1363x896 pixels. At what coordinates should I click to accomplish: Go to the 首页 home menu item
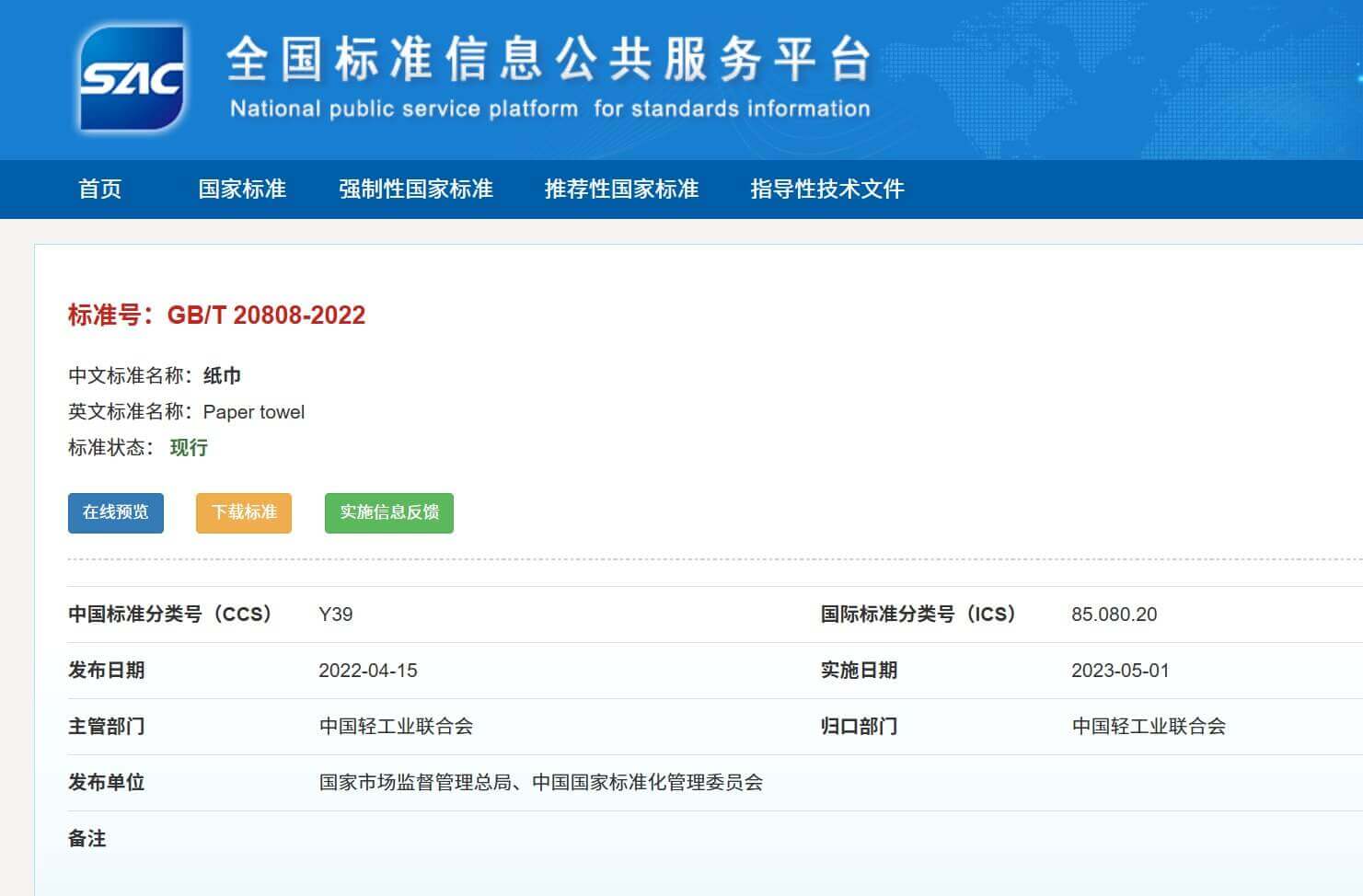tap(100, 190)
